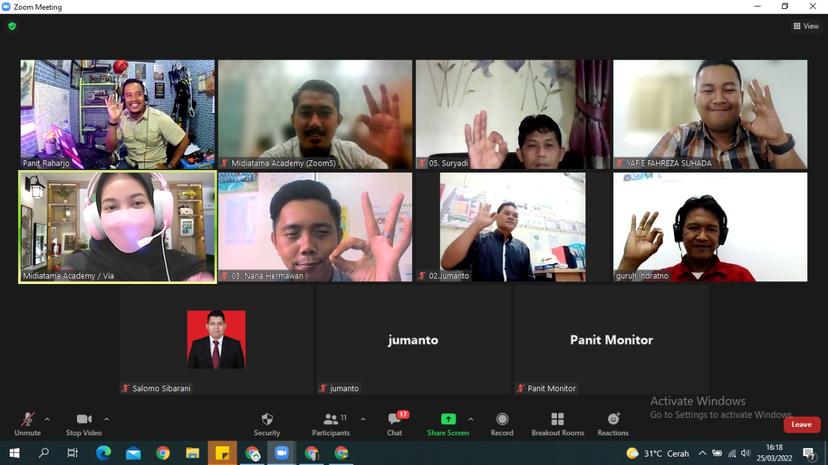The image size is (828, 465).
Task: Select guruh indratno video tile
Action: point(710,227)
